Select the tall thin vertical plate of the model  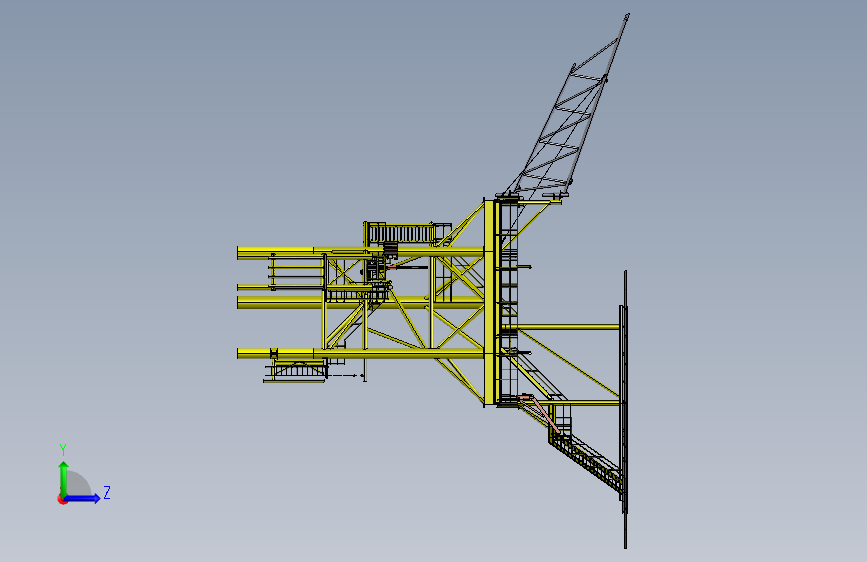pyautogui.click(x=625, y=409)
